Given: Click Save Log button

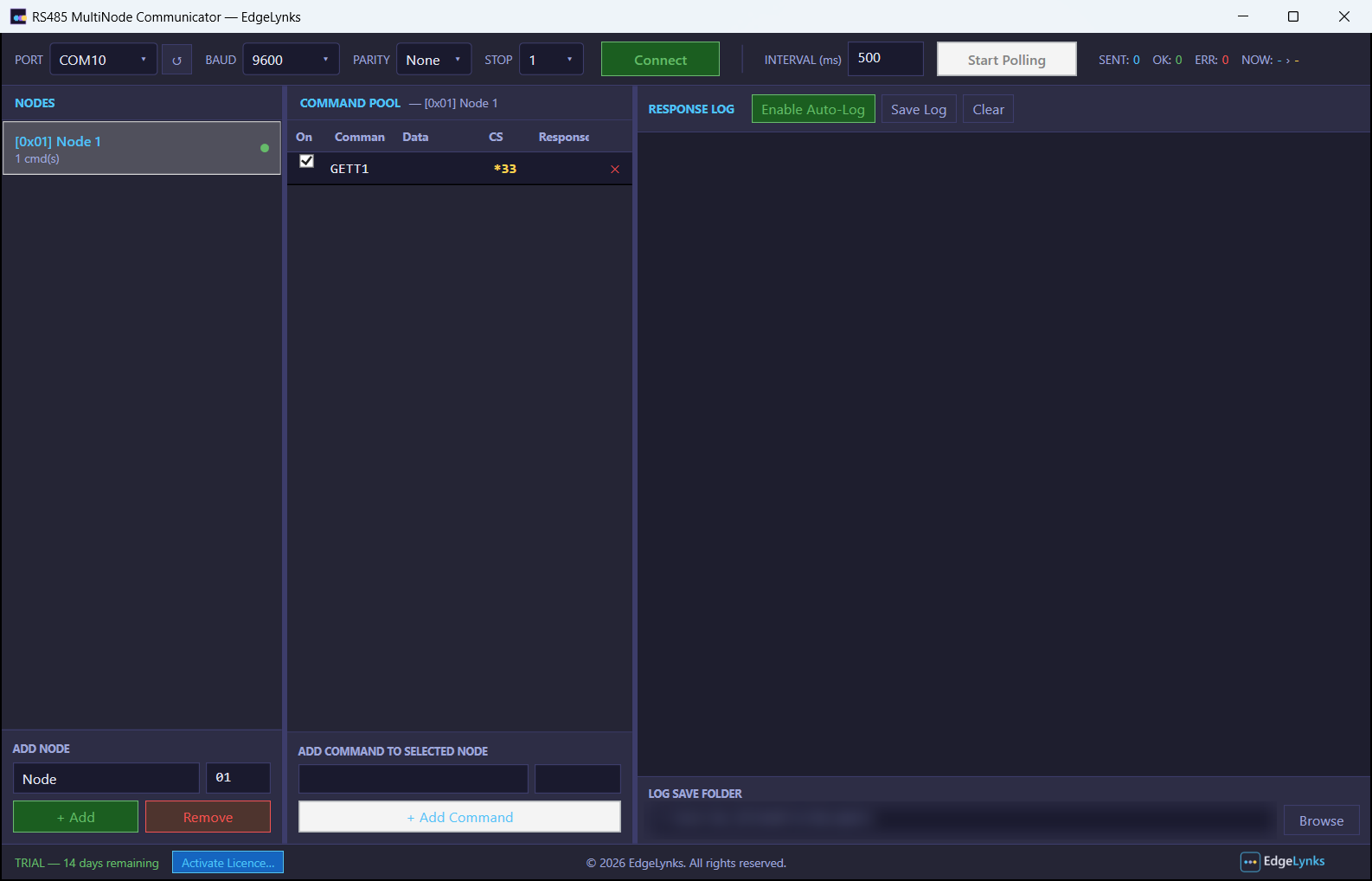Looking at the screenshot, I should [919, 109].
